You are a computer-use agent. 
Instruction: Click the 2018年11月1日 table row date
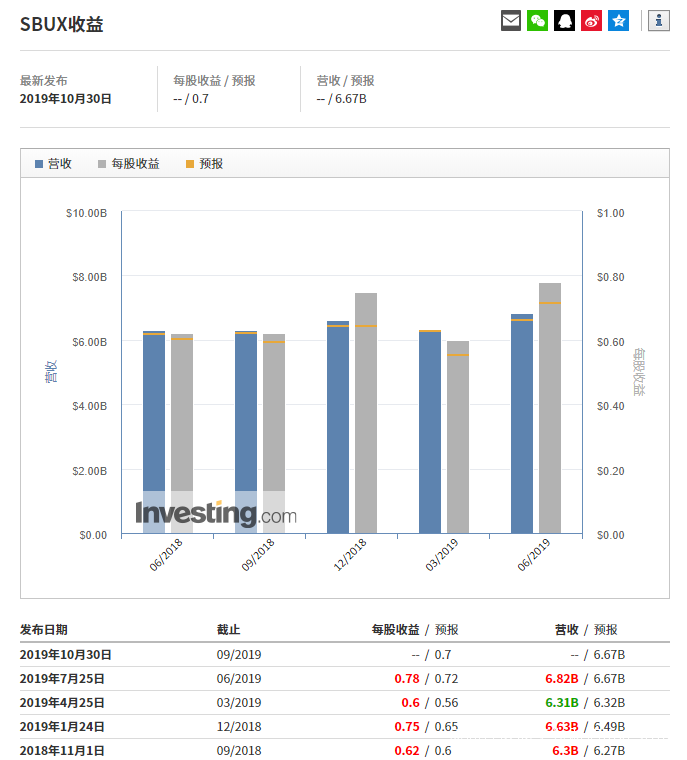[62, 751]
